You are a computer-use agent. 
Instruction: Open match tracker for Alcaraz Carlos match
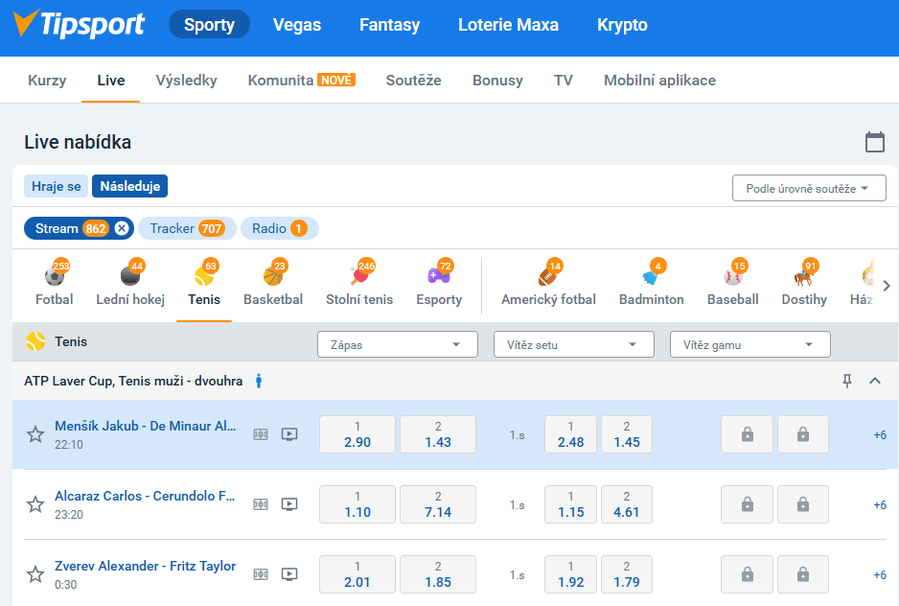pyautogui.click(x=261, y=505)
